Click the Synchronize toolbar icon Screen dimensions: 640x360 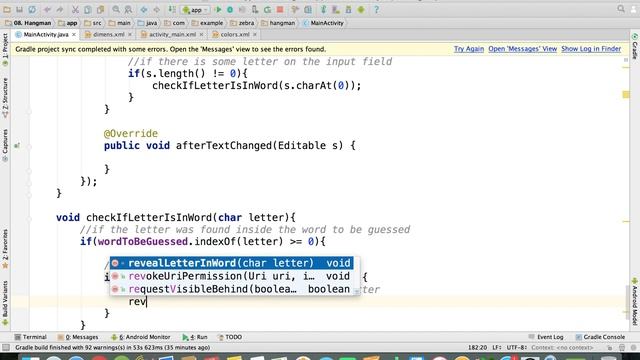click(x=32, y=9)
